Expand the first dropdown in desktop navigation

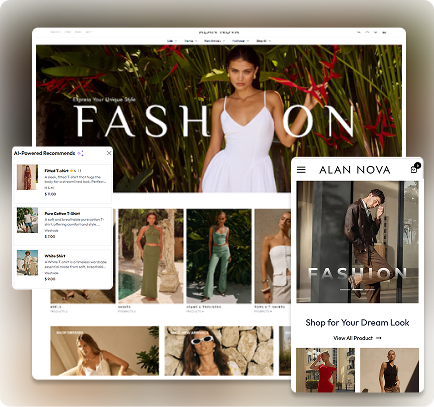(x=172, y=41)
